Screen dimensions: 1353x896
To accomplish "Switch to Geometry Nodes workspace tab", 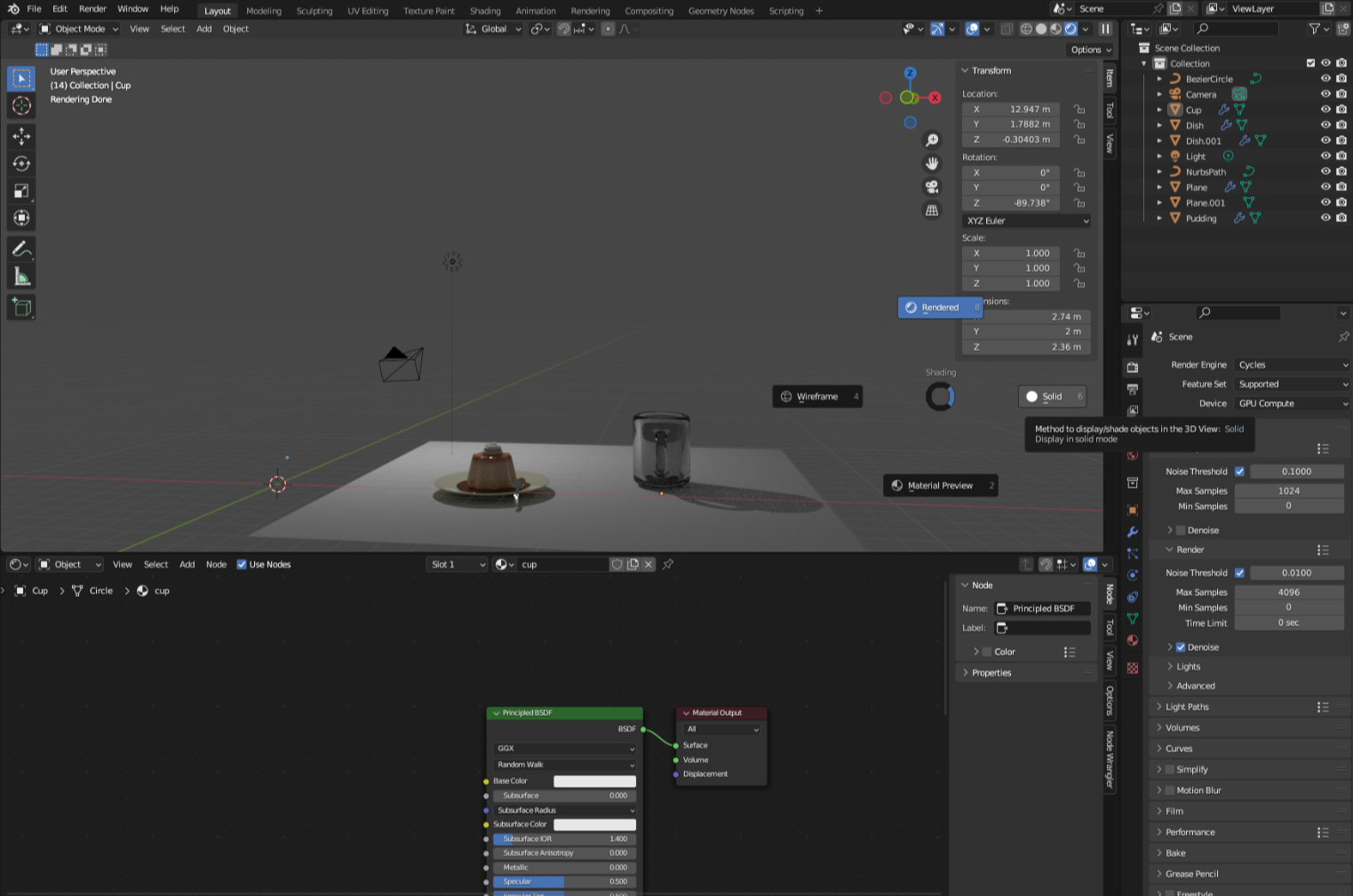I will pos(720,11).
